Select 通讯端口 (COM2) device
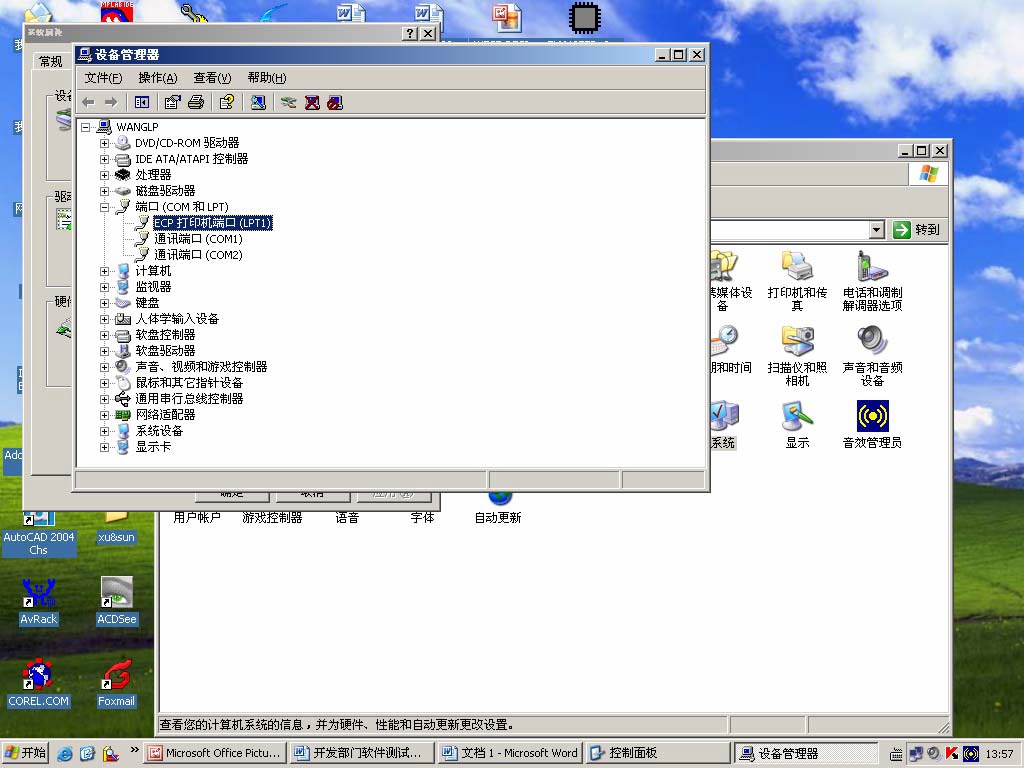 click(199, 255)
